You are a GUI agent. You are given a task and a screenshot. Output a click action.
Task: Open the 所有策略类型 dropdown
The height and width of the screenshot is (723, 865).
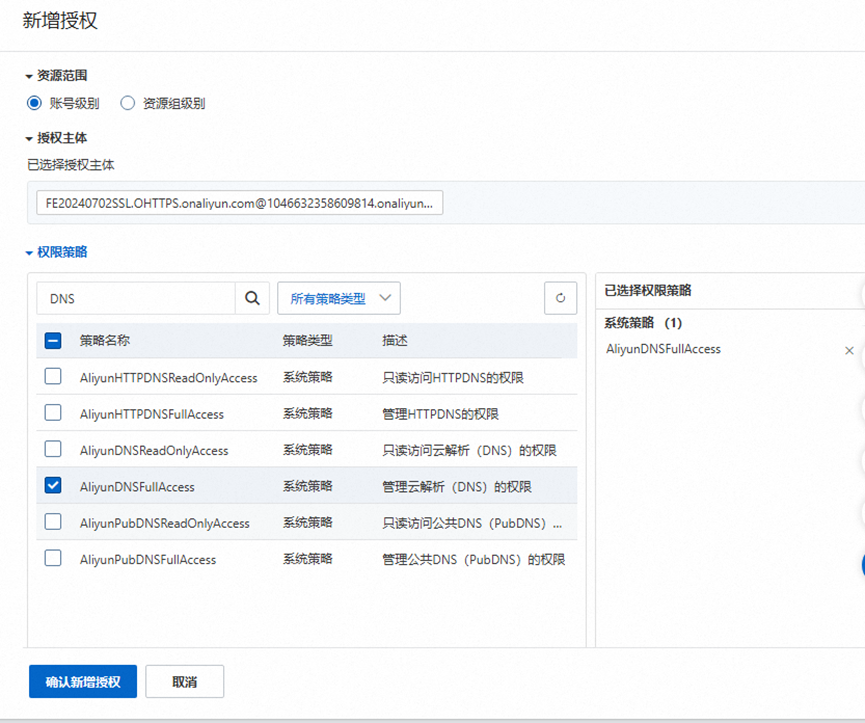[x=339, y=298]
